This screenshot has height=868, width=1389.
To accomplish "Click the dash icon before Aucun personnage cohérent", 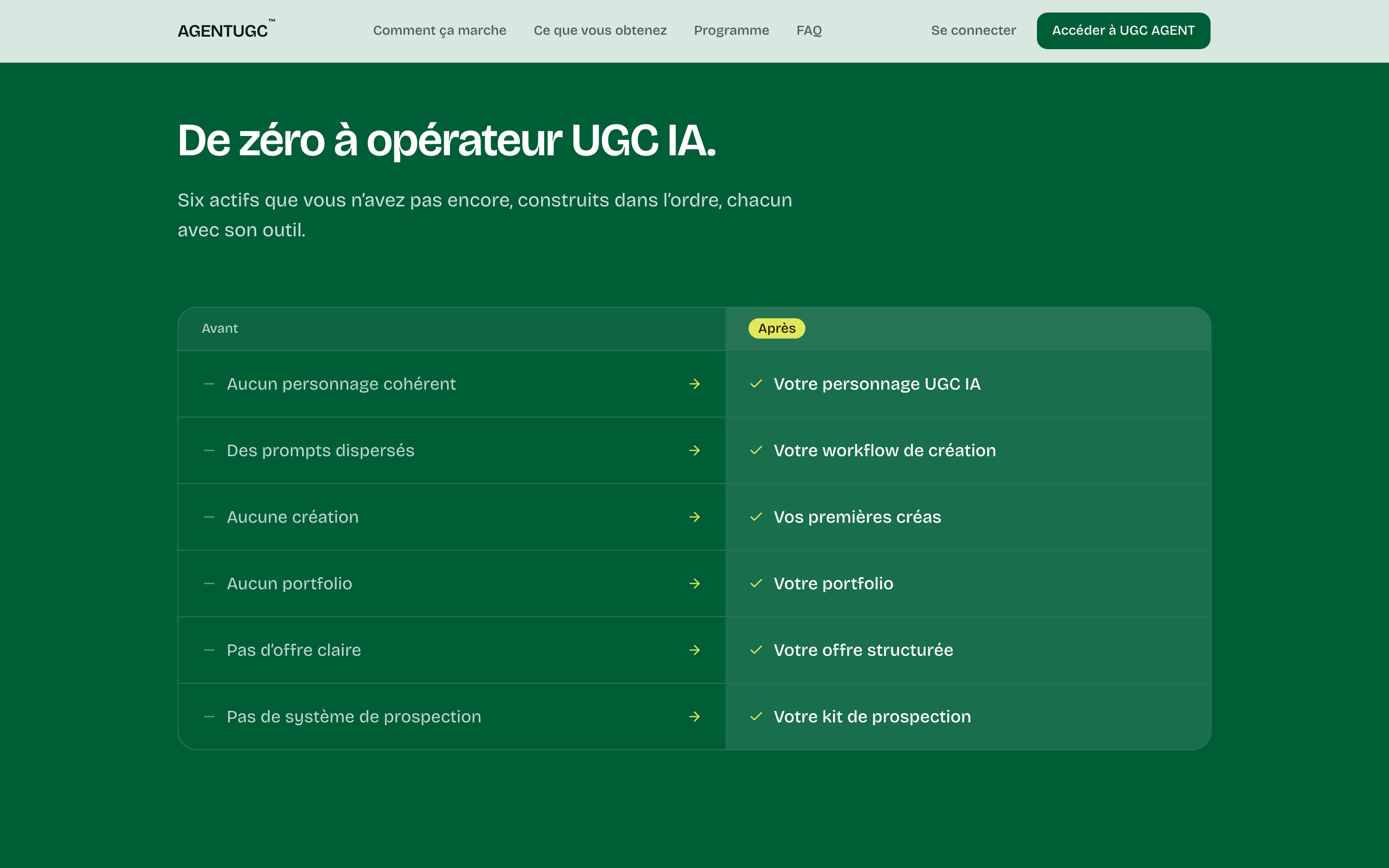I will (x=209, y=383).
